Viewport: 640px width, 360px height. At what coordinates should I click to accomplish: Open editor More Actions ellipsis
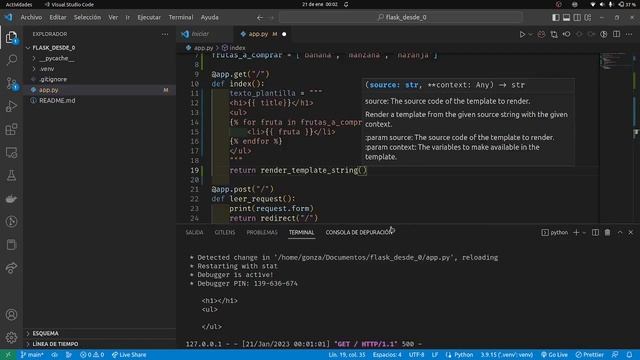pyautogui.click(x=629, y=34)
